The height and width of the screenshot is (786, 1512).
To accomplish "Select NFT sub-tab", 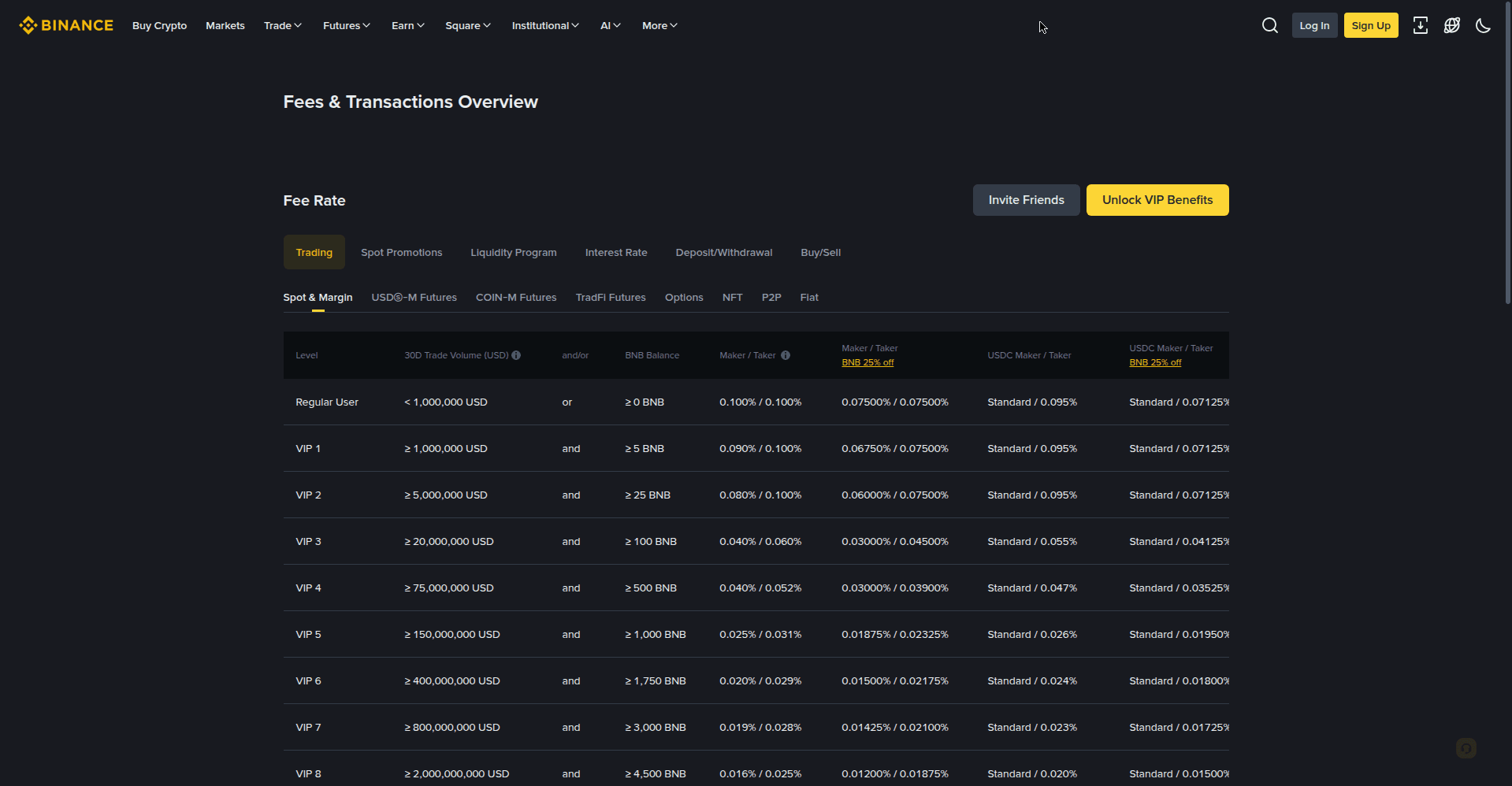I will tap(733, 297).
